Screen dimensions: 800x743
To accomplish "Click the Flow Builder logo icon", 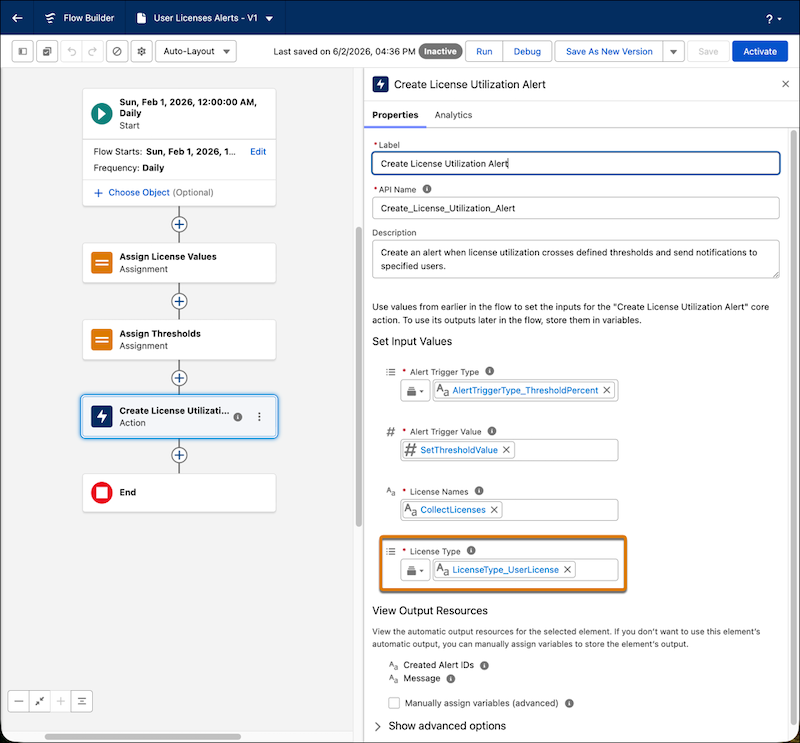I will tap(50, 18).
